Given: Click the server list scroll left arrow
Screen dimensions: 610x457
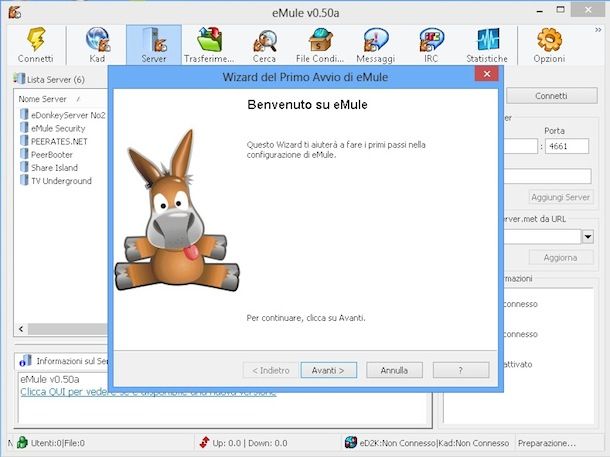Looking at the screenshot, I should click(x=21, y=329).
